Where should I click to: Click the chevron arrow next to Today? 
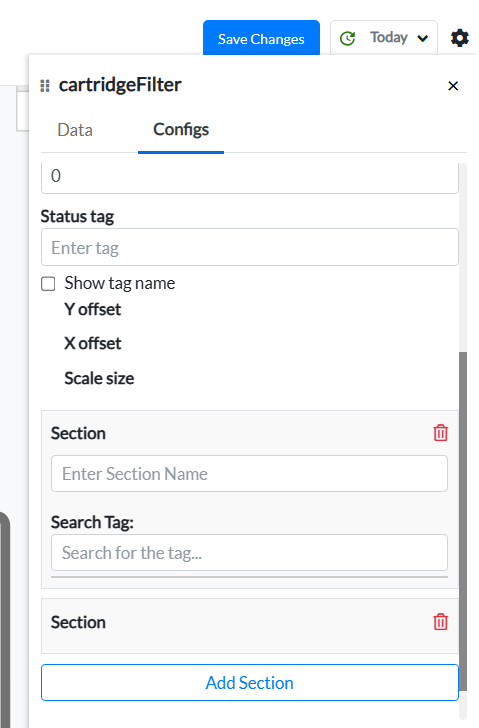click(x=422, y=39)
